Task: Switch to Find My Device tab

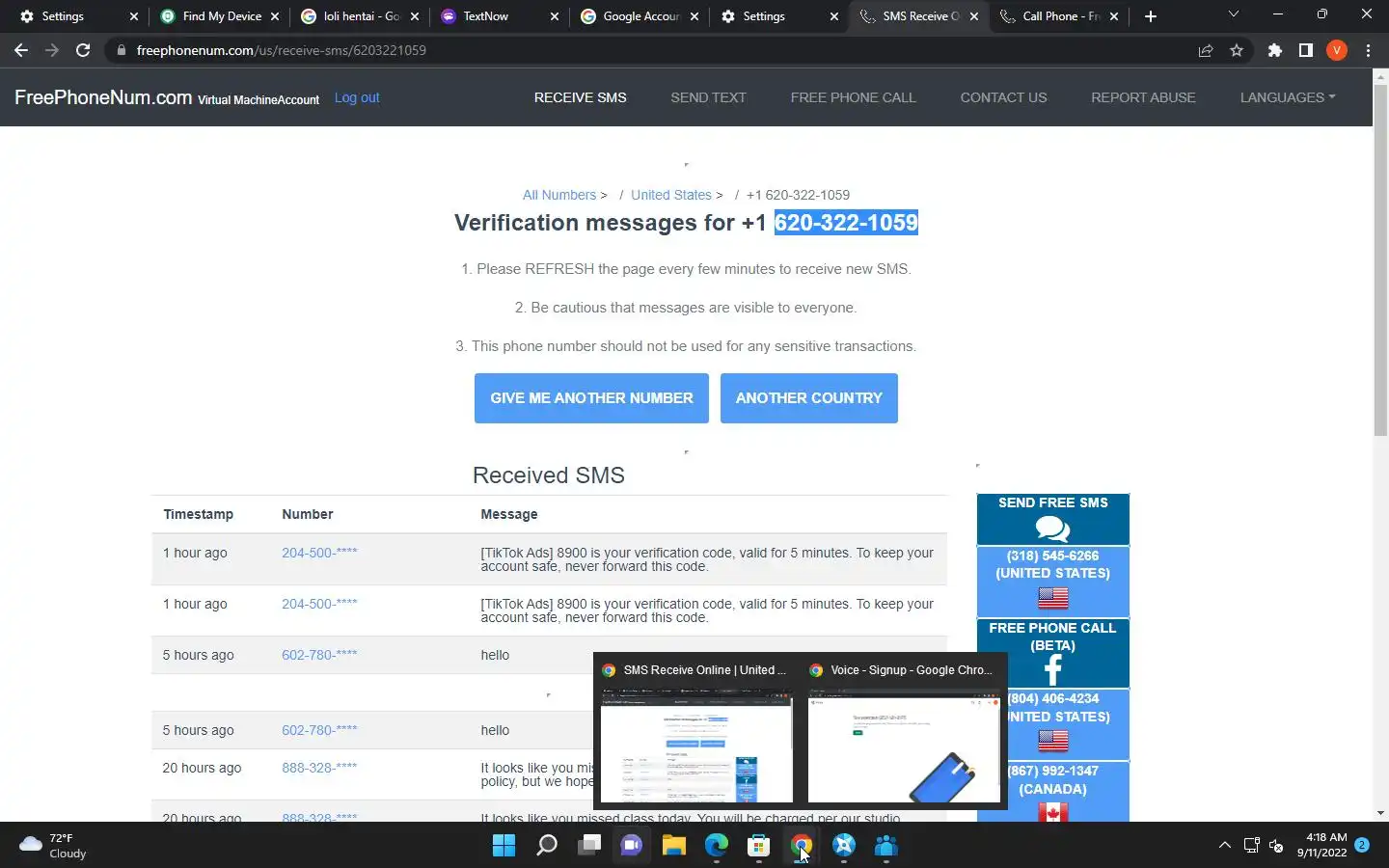Action: pyautogui.click(x=219, y=16)
